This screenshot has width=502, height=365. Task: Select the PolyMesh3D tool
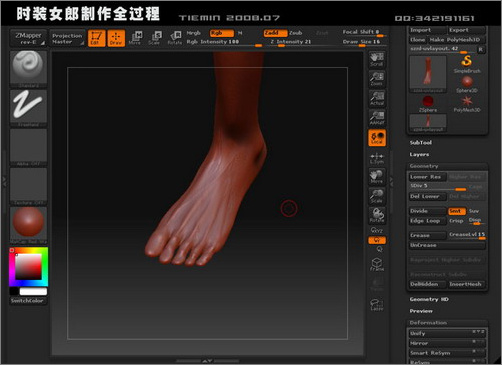[467, 104]
